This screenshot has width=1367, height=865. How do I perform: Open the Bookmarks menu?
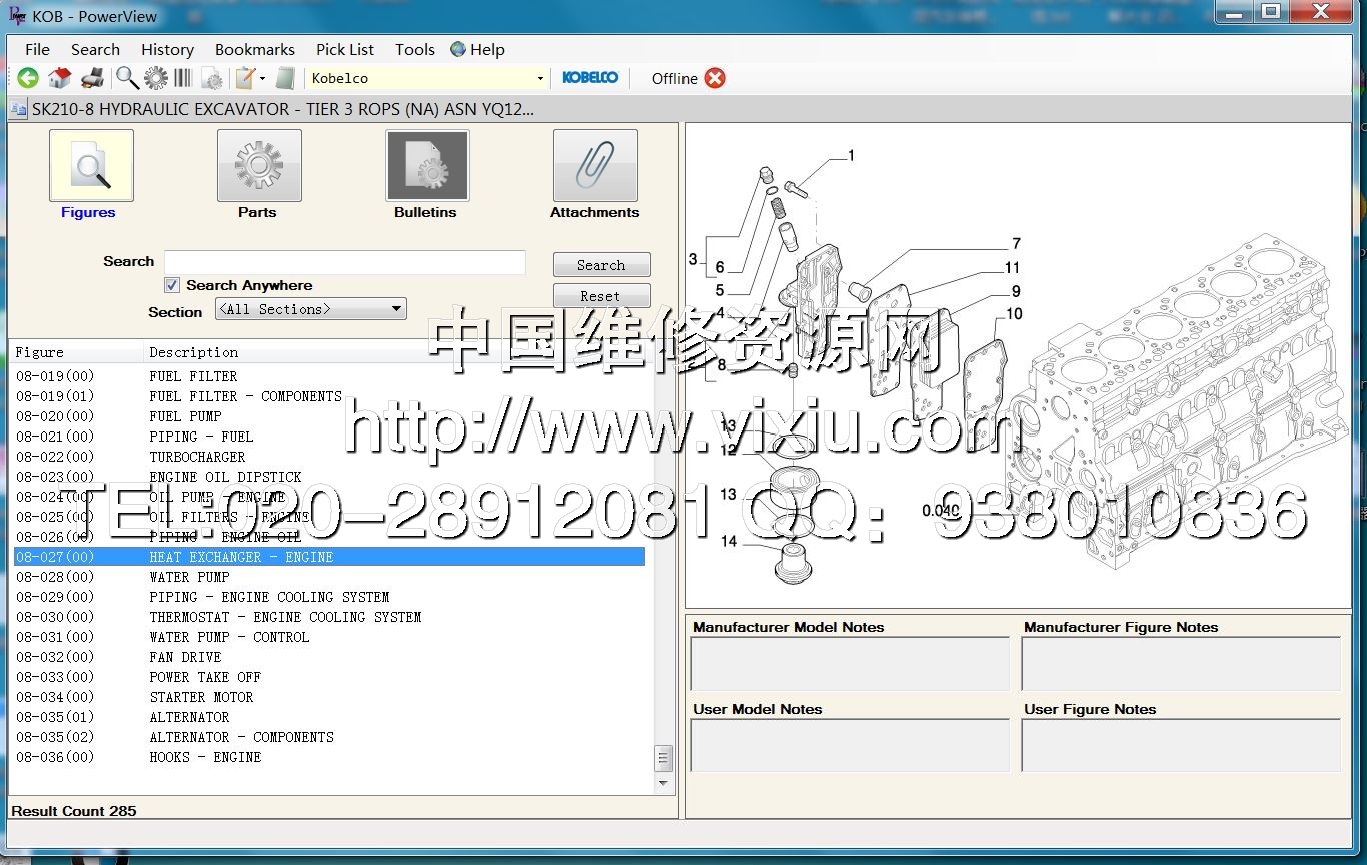[254, 49]
